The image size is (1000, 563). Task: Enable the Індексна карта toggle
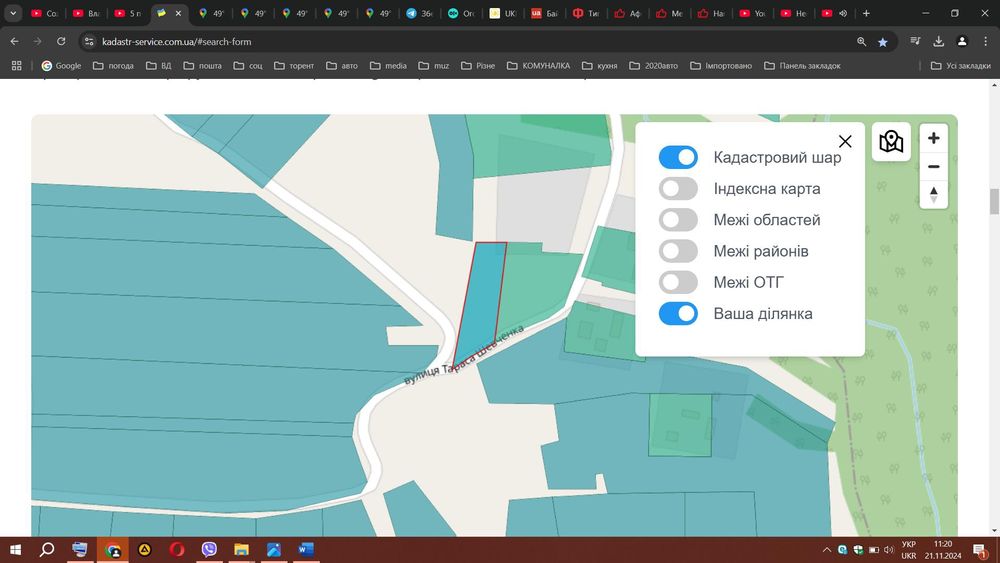coord(678,189)
